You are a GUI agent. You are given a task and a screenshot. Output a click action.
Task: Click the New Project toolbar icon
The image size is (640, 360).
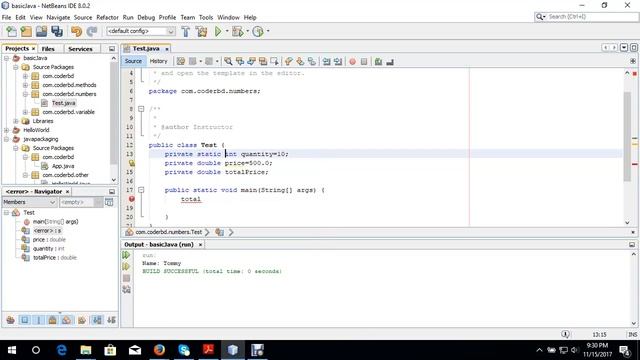point(26,31)
